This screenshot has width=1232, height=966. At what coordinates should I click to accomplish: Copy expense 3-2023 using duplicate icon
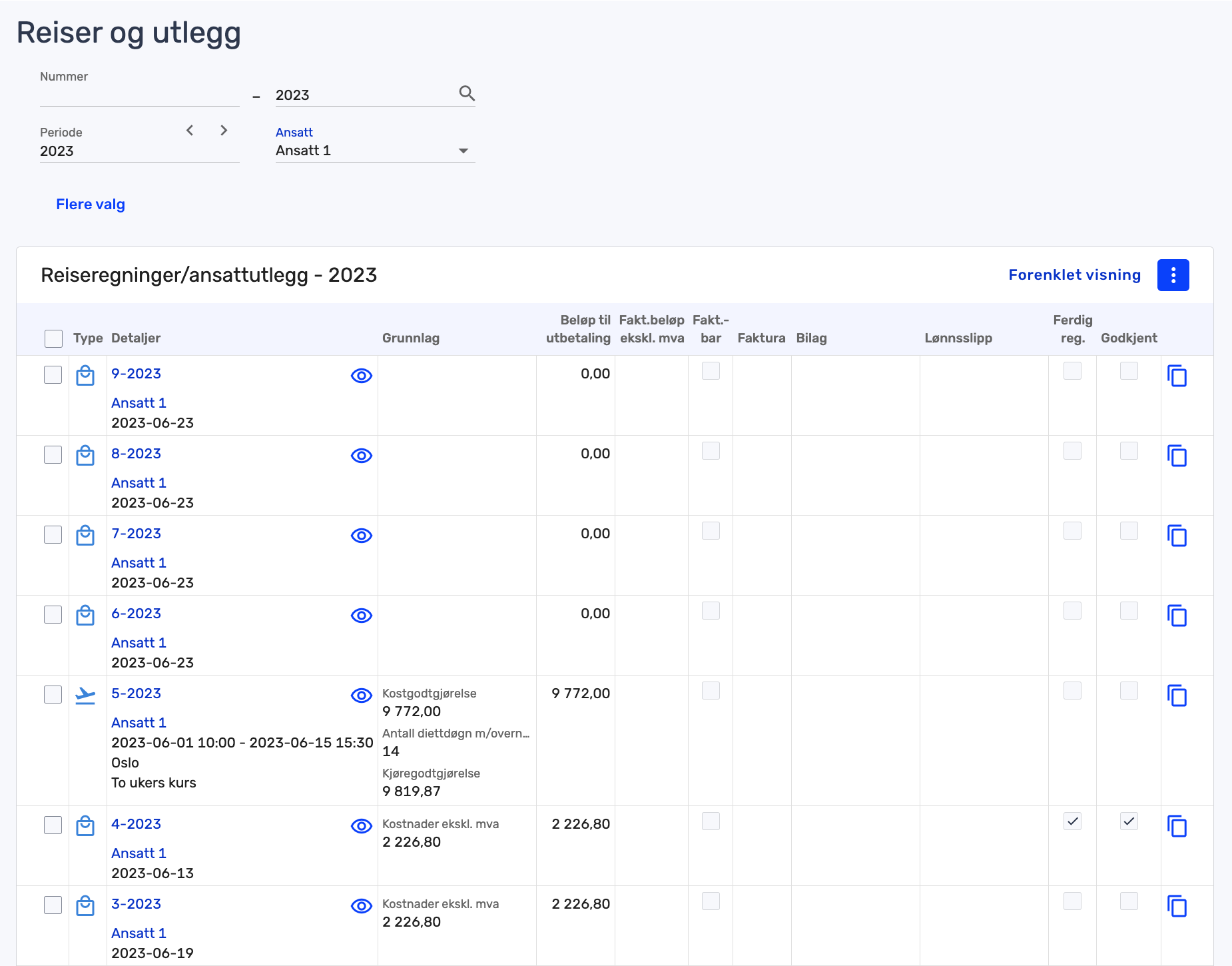pyautogui.click(x=1177, y=906)
